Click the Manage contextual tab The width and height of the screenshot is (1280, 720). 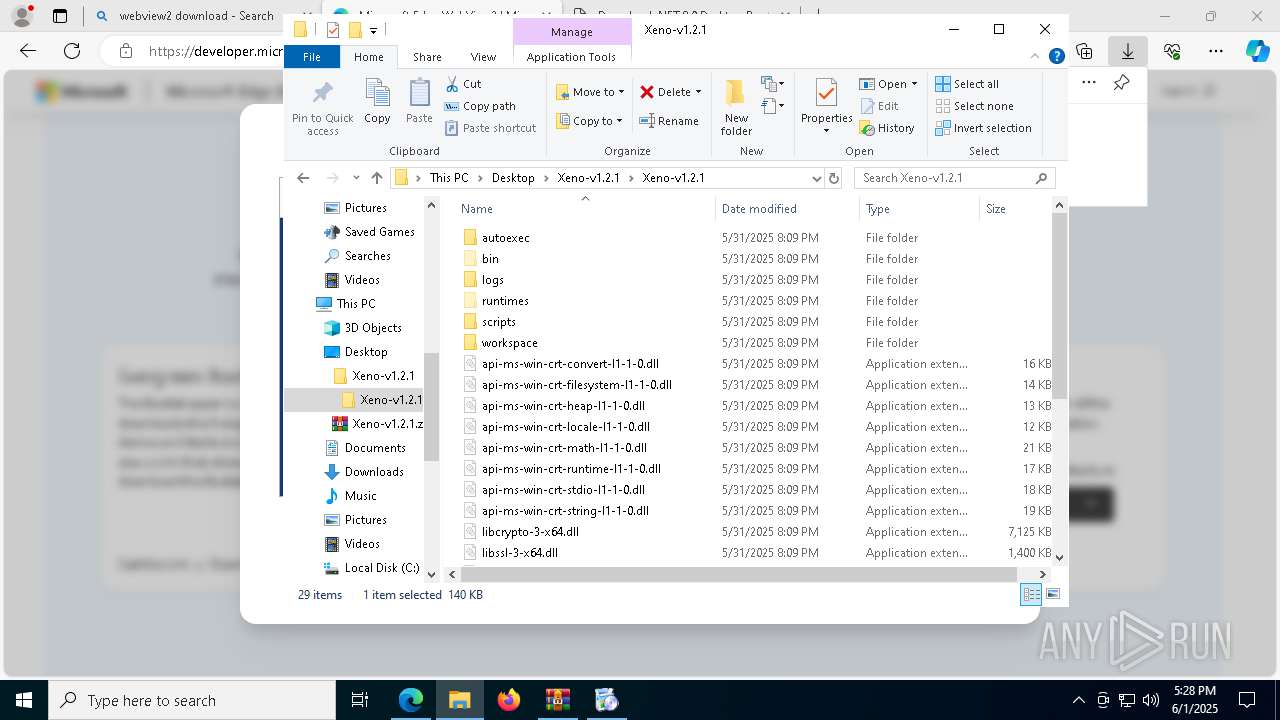[572, 32]
